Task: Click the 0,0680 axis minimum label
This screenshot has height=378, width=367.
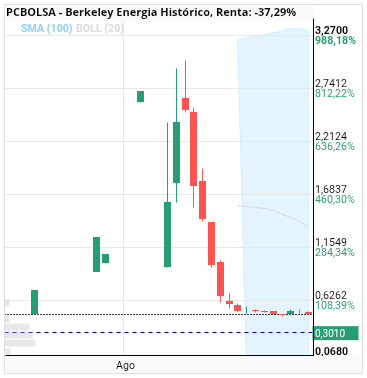Action: [x=331, y=351]
